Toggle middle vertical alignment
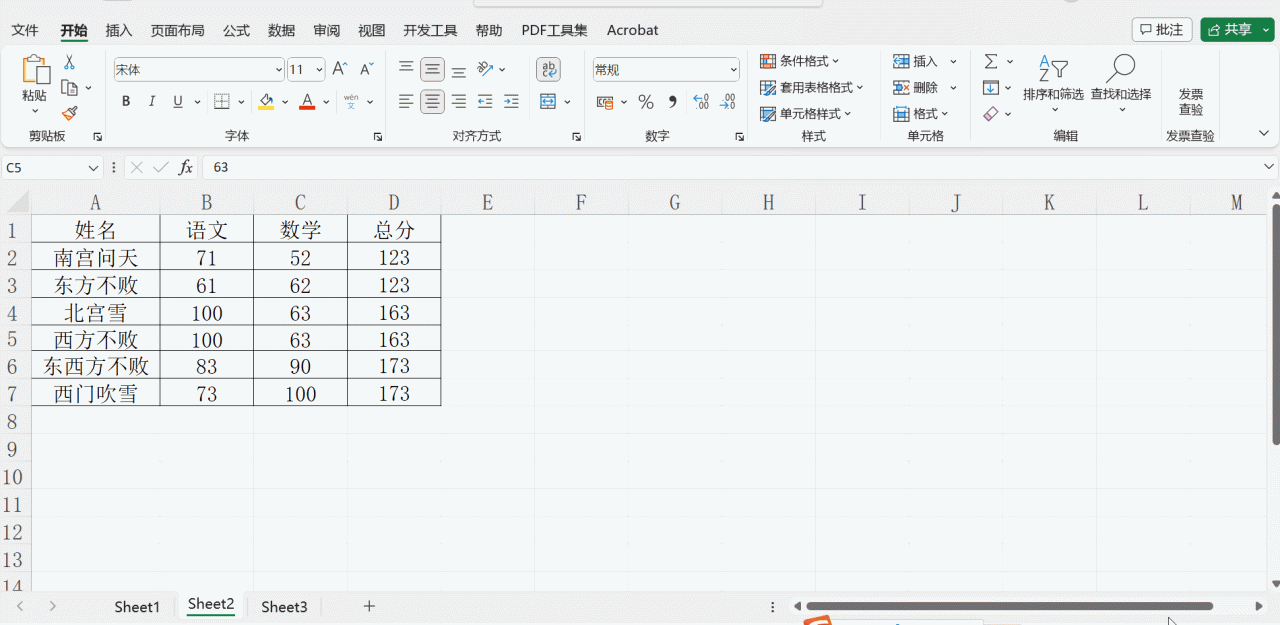 coord(432,69)
